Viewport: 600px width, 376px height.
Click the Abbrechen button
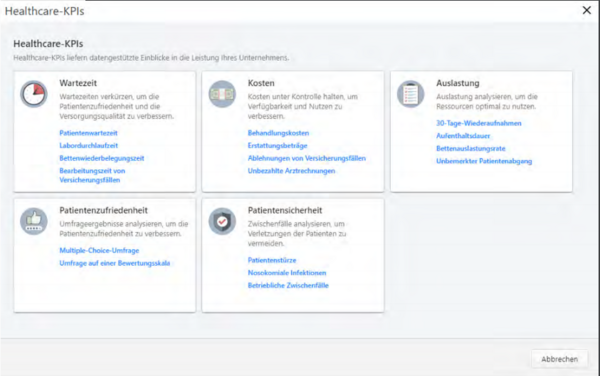(559, 359)
